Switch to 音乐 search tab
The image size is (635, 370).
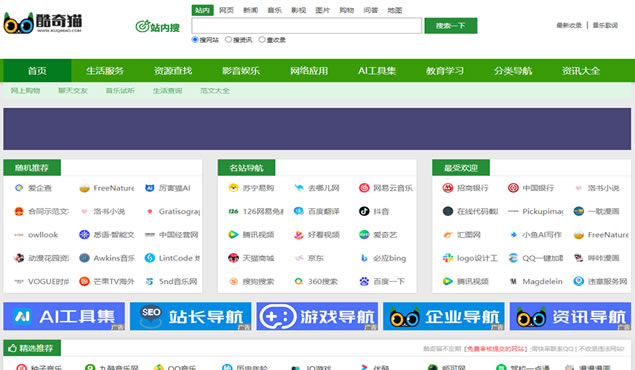click(275, 10)
